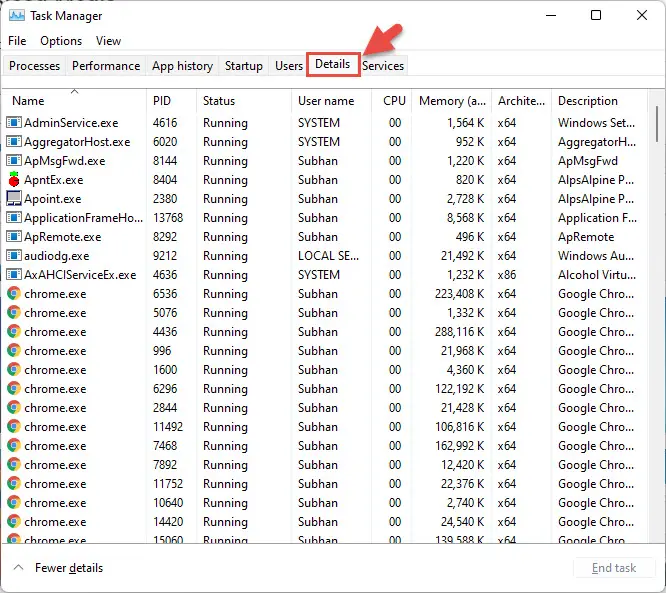The image size is (666, 593).
Task: Click the ApMsgFwd.exe process icon
Action: tap(14, 161)
